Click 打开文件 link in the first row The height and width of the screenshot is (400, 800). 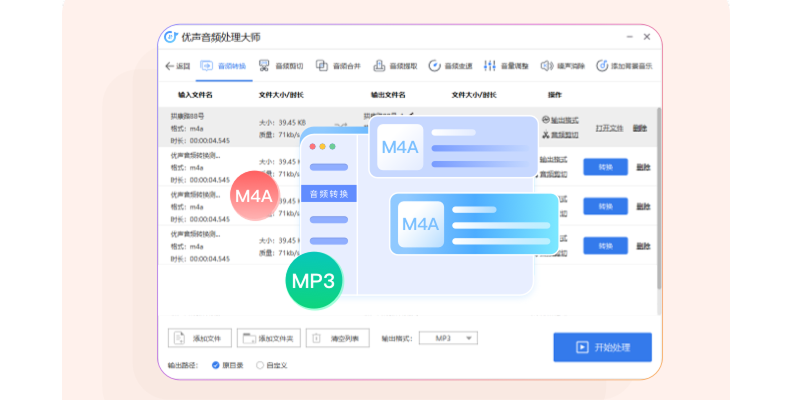609,128
